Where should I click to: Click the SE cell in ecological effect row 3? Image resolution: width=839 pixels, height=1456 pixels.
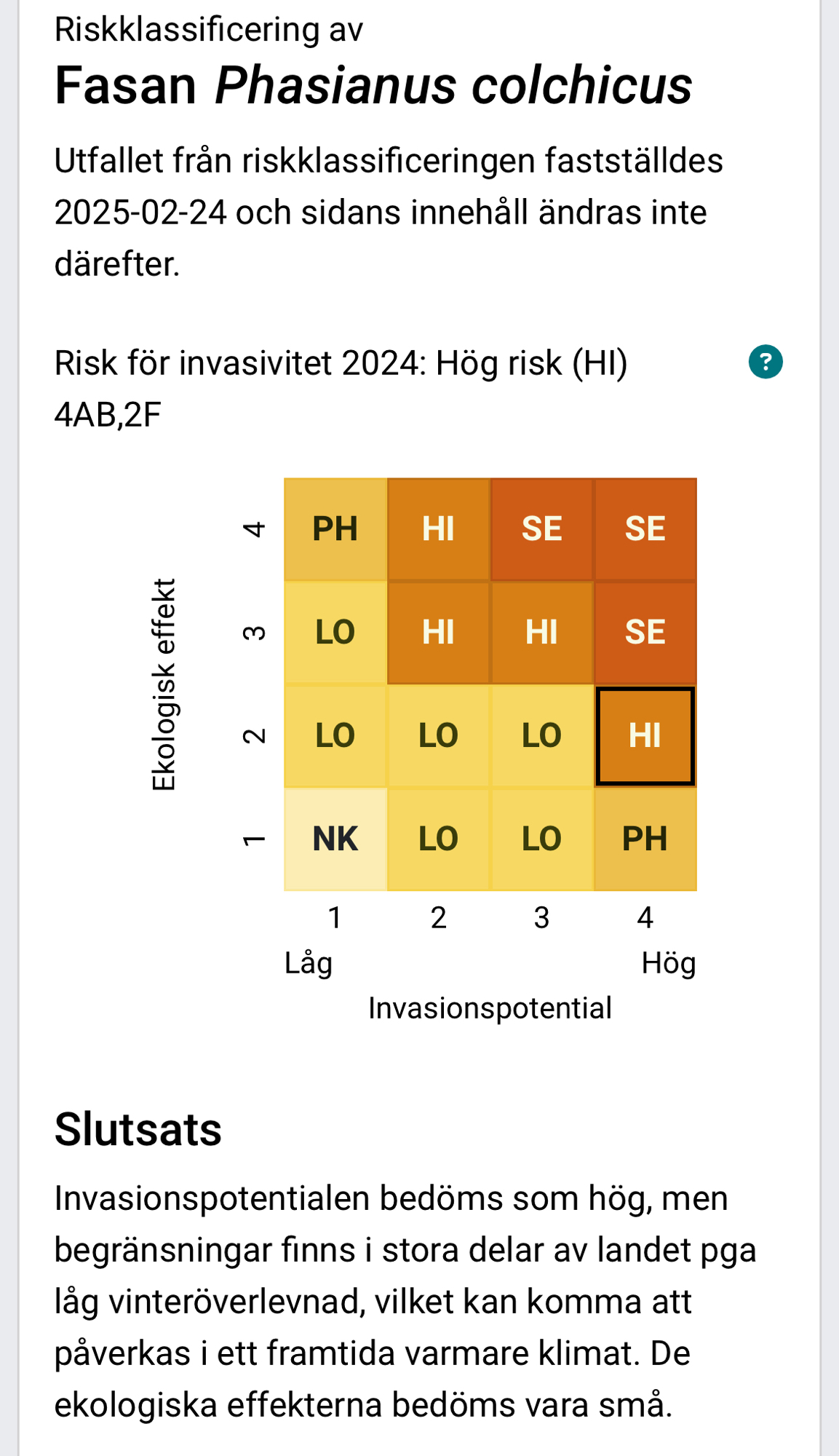(645, 632)
